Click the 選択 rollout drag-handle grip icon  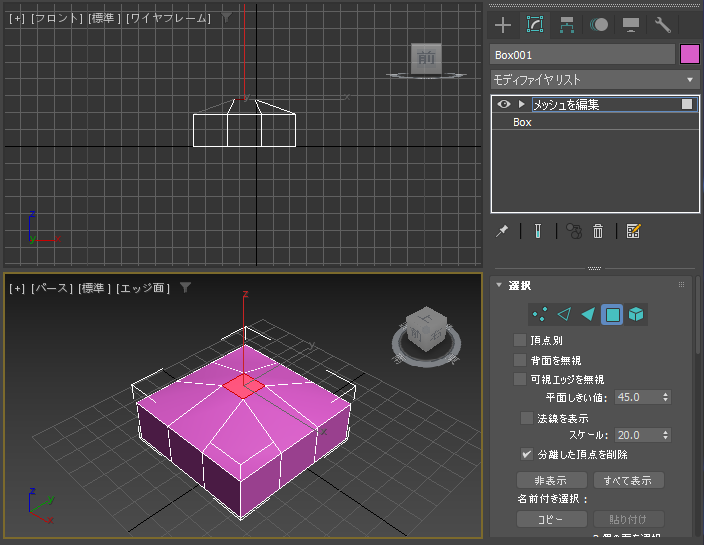click(x=681, y=285)
